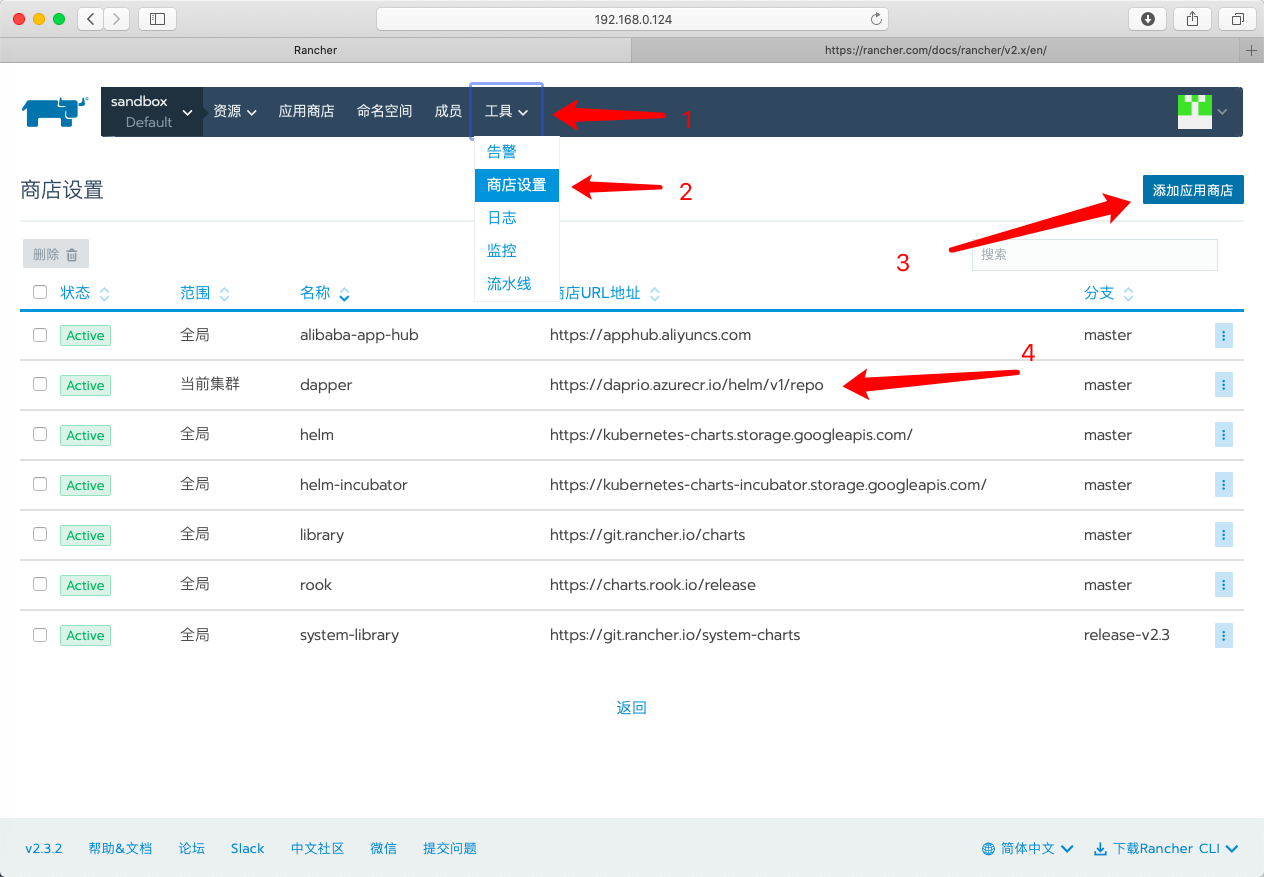Go back in Safari history
Viewport: 1264px width, 877px height.
coord(90,18)
